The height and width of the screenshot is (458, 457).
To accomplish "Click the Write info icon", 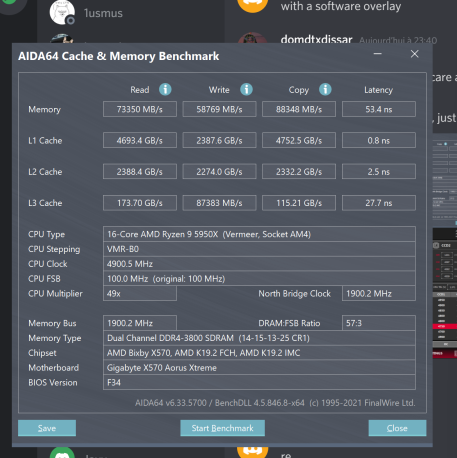I will pos(246,89).
